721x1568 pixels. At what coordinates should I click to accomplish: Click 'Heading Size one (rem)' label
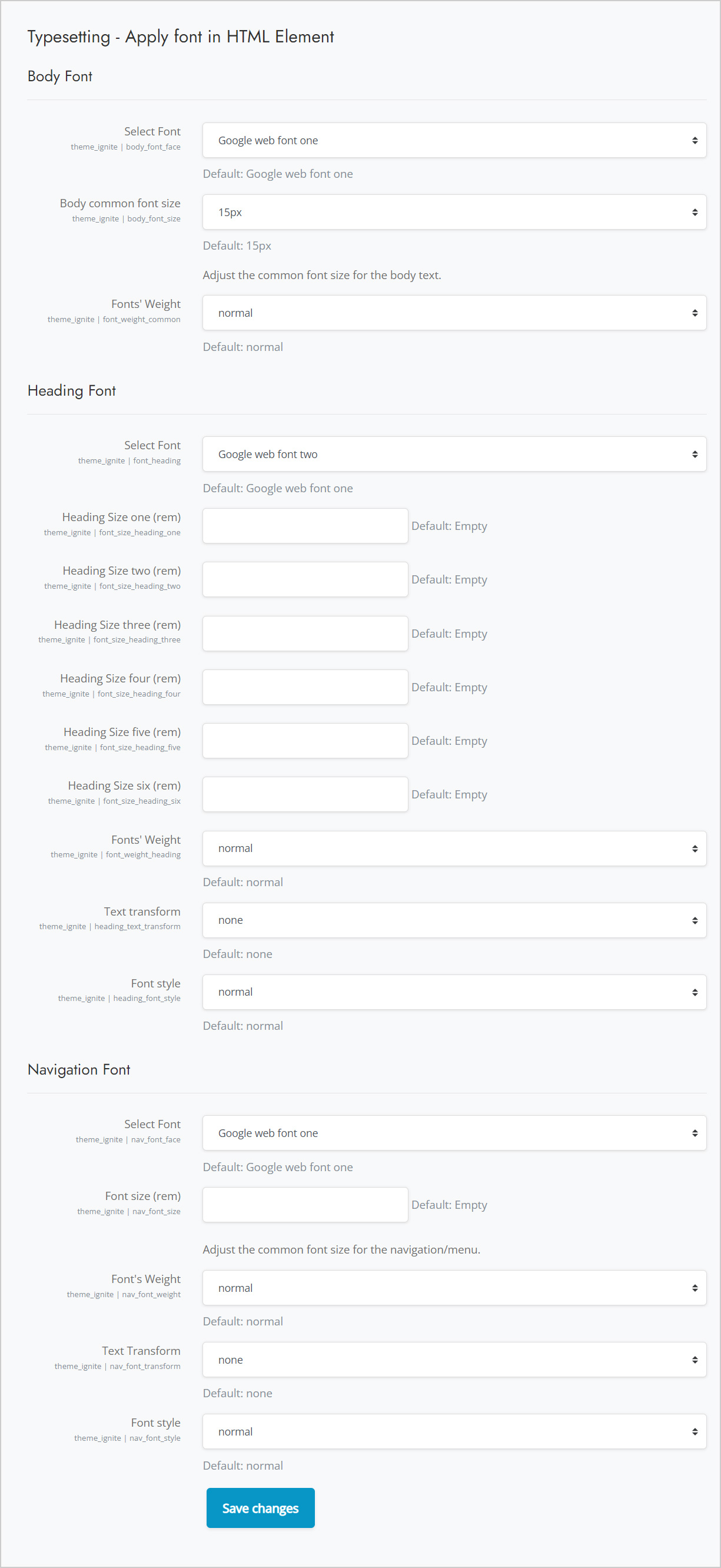(x=121, y=518)
